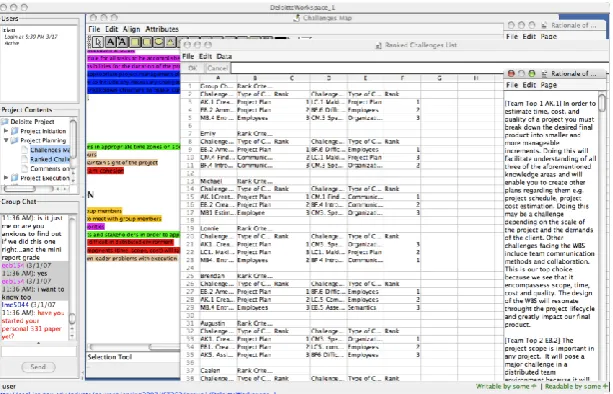Open File menu in Challenges Map window

tap(94, 29)
